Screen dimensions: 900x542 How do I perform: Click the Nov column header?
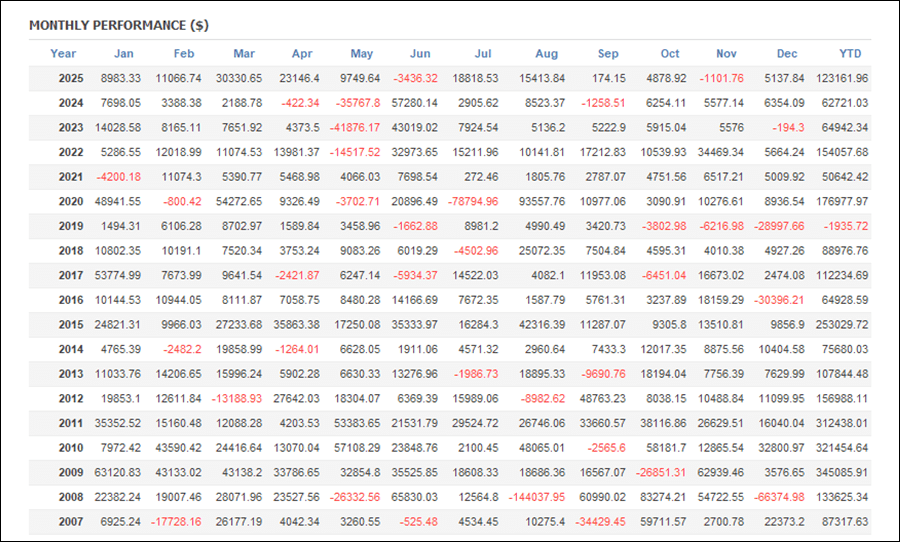pyautogui.click(x=726, y=54)
